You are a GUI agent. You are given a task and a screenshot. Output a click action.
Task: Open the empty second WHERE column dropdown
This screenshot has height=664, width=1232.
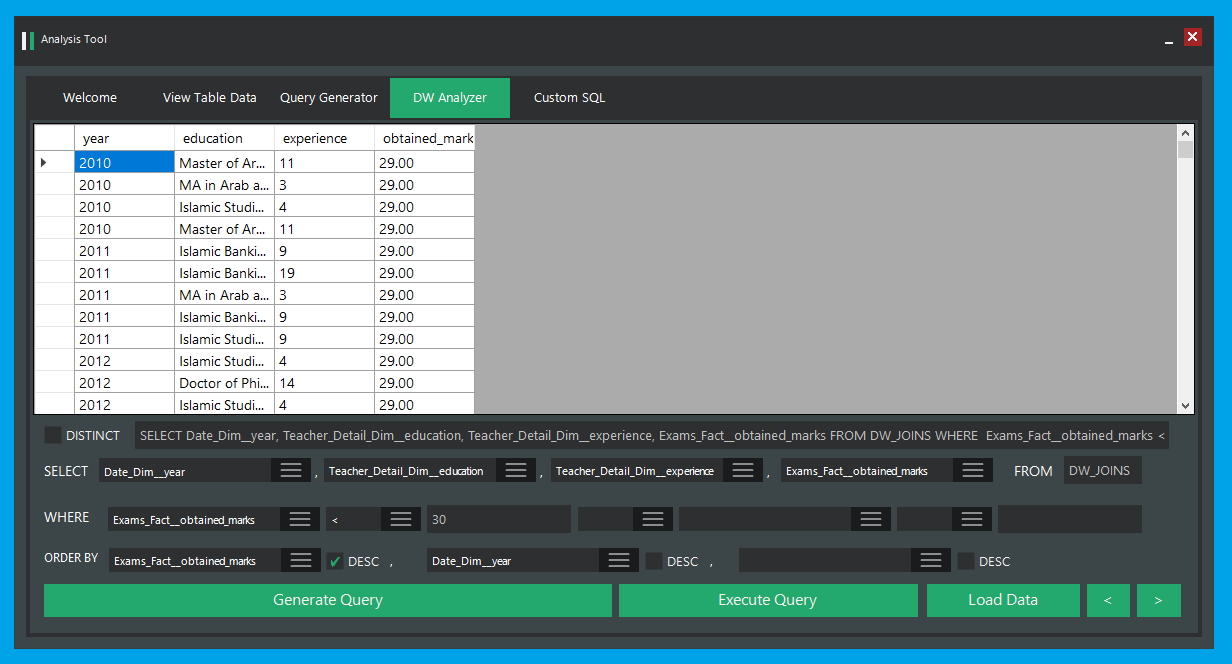[x=871, y=519]
